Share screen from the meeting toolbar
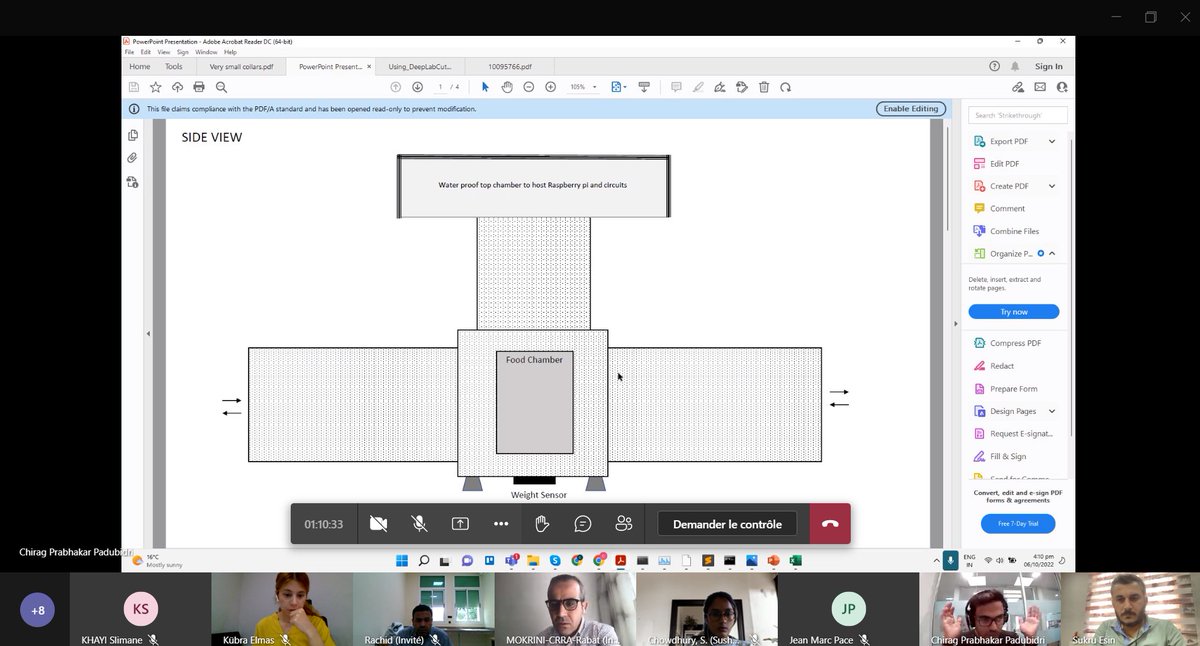Viewport: 1200px width, 646px height. coord(460,524)
